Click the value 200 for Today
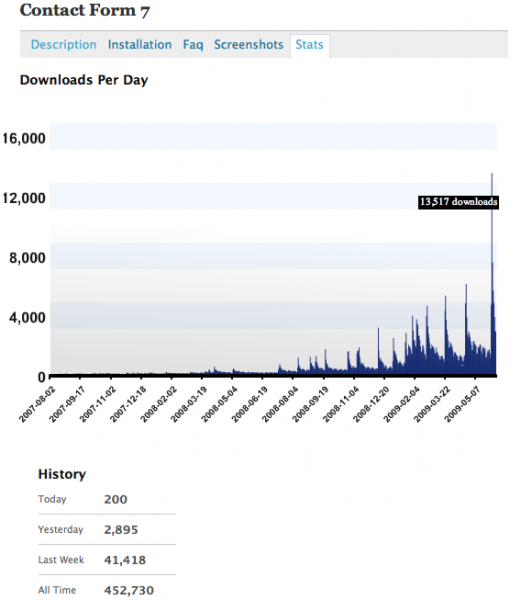This screenshot has width=521, height=600. 116,499
